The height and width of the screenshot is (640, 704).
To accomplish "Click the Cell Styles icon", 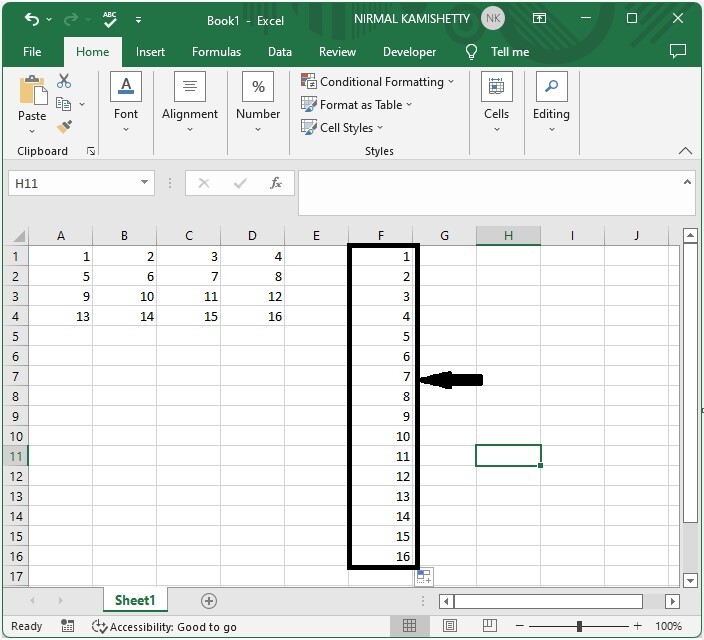I will [x=308, y=127].
